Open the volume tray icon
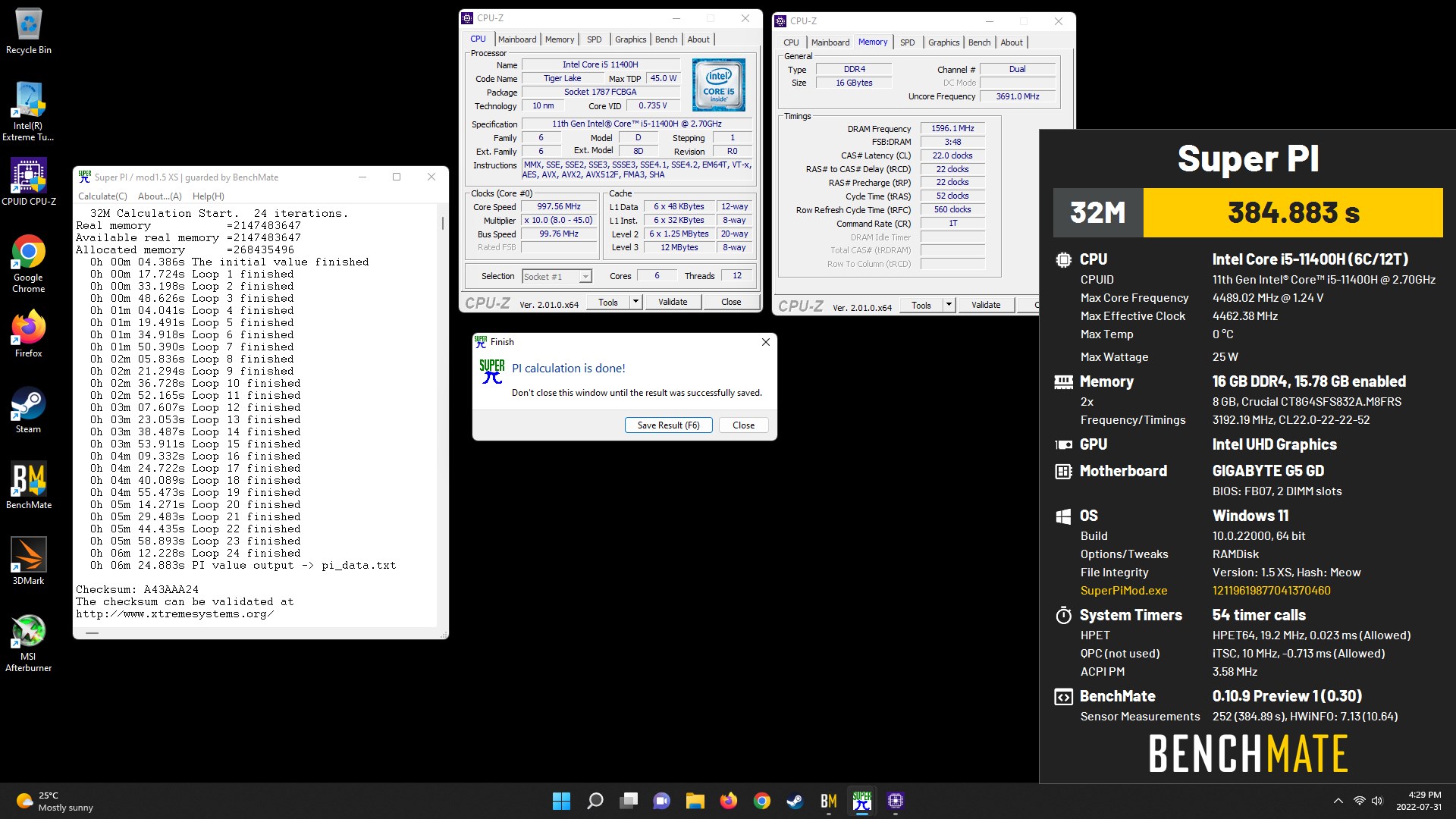 [1378, 801]
